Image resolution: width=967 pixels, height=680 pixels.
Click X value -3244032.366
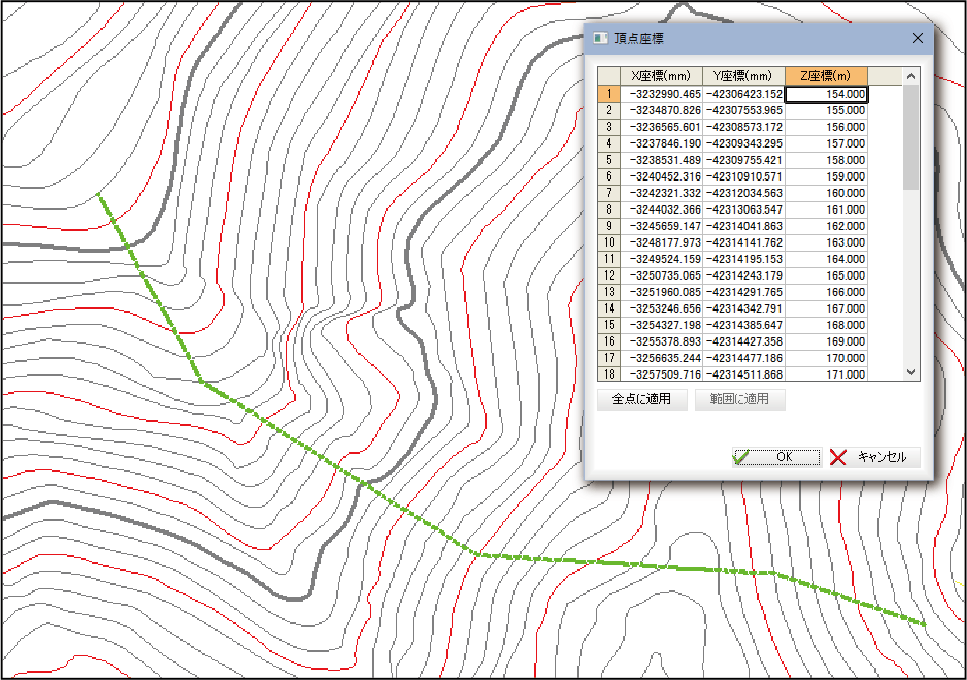pyautogui.click(x=661, y=210)
